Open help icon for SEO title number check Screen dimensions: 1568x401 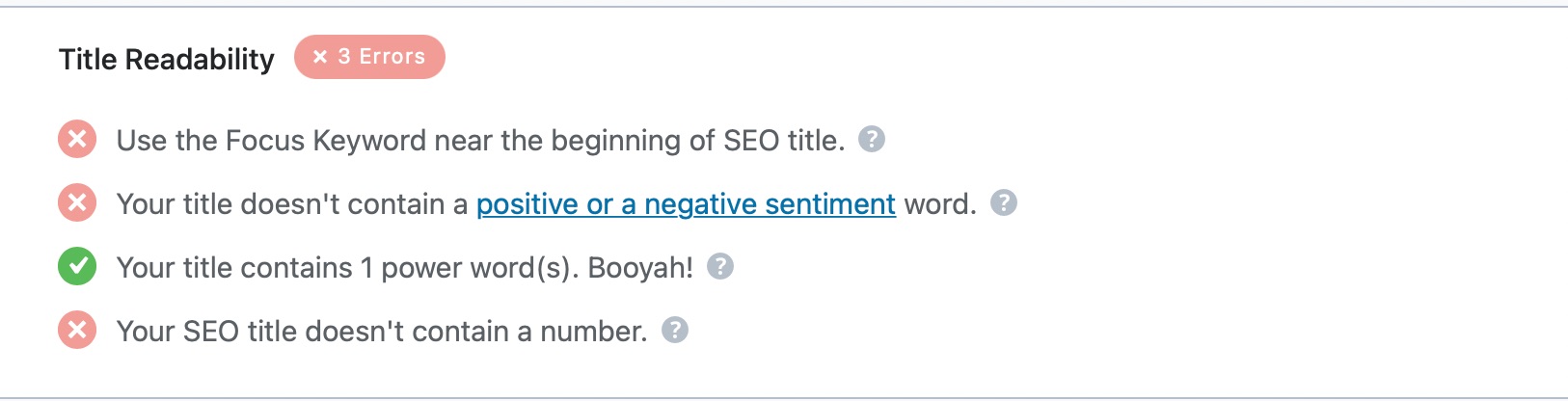[x=675, y=330]
